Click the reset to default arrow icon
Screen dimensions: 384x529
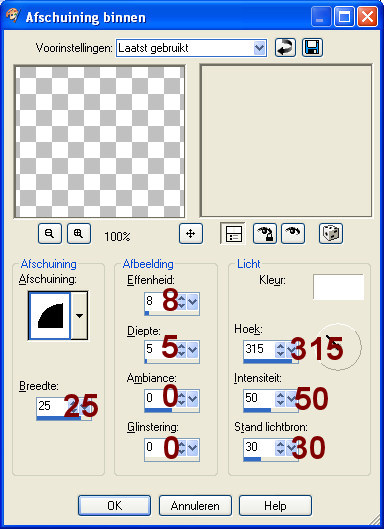click(285, 48)
